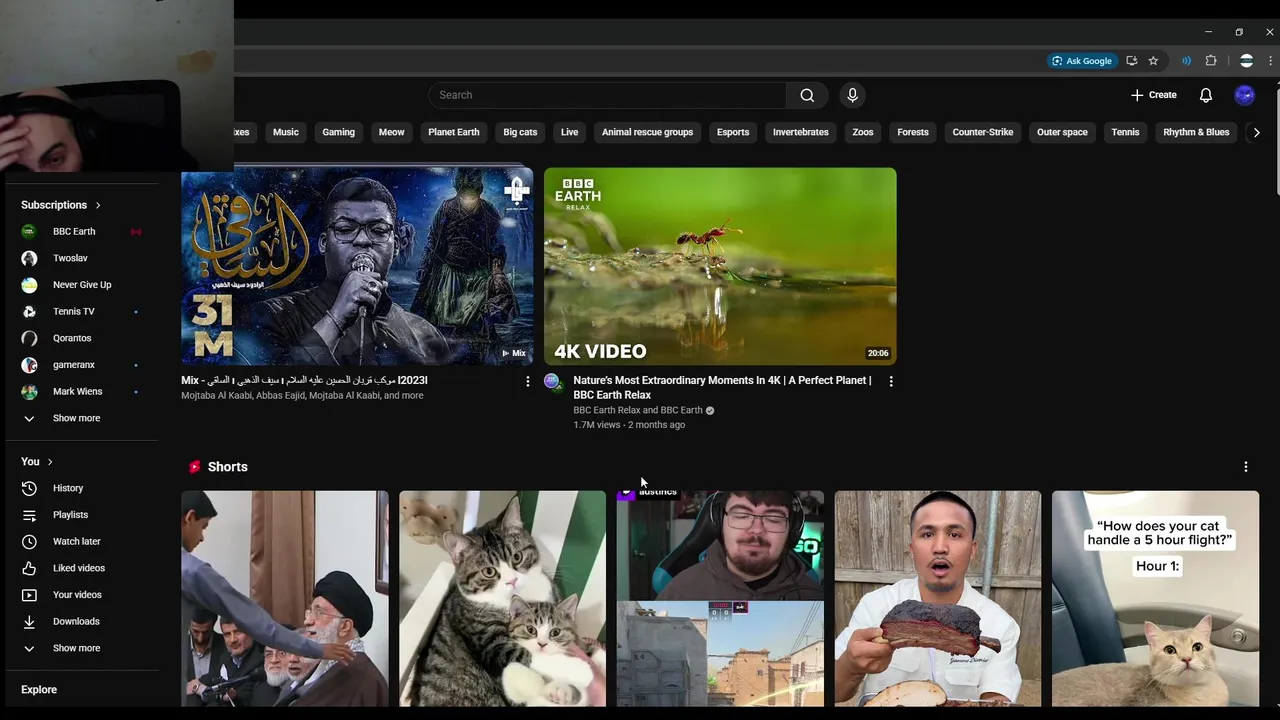The height and width of the screenshot is (720, 1280).
Task: Open the cat 5 hour flight Short
Action: click(x=1155, y=598)
